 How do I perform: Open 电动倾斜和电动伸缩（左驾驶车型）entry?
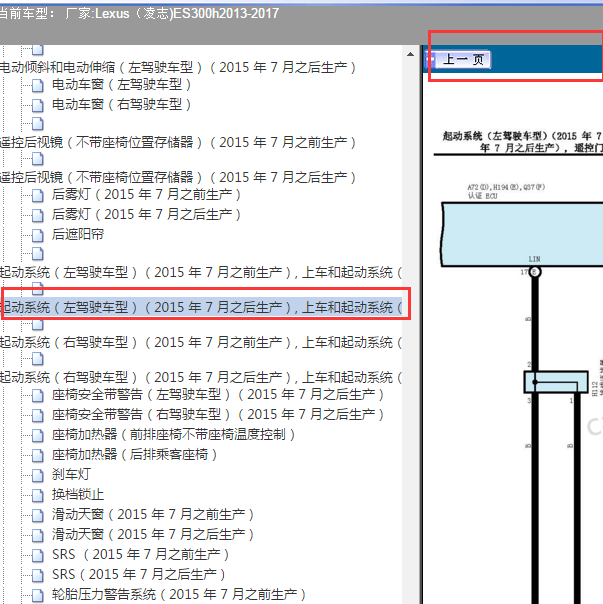tap(178, 67)
